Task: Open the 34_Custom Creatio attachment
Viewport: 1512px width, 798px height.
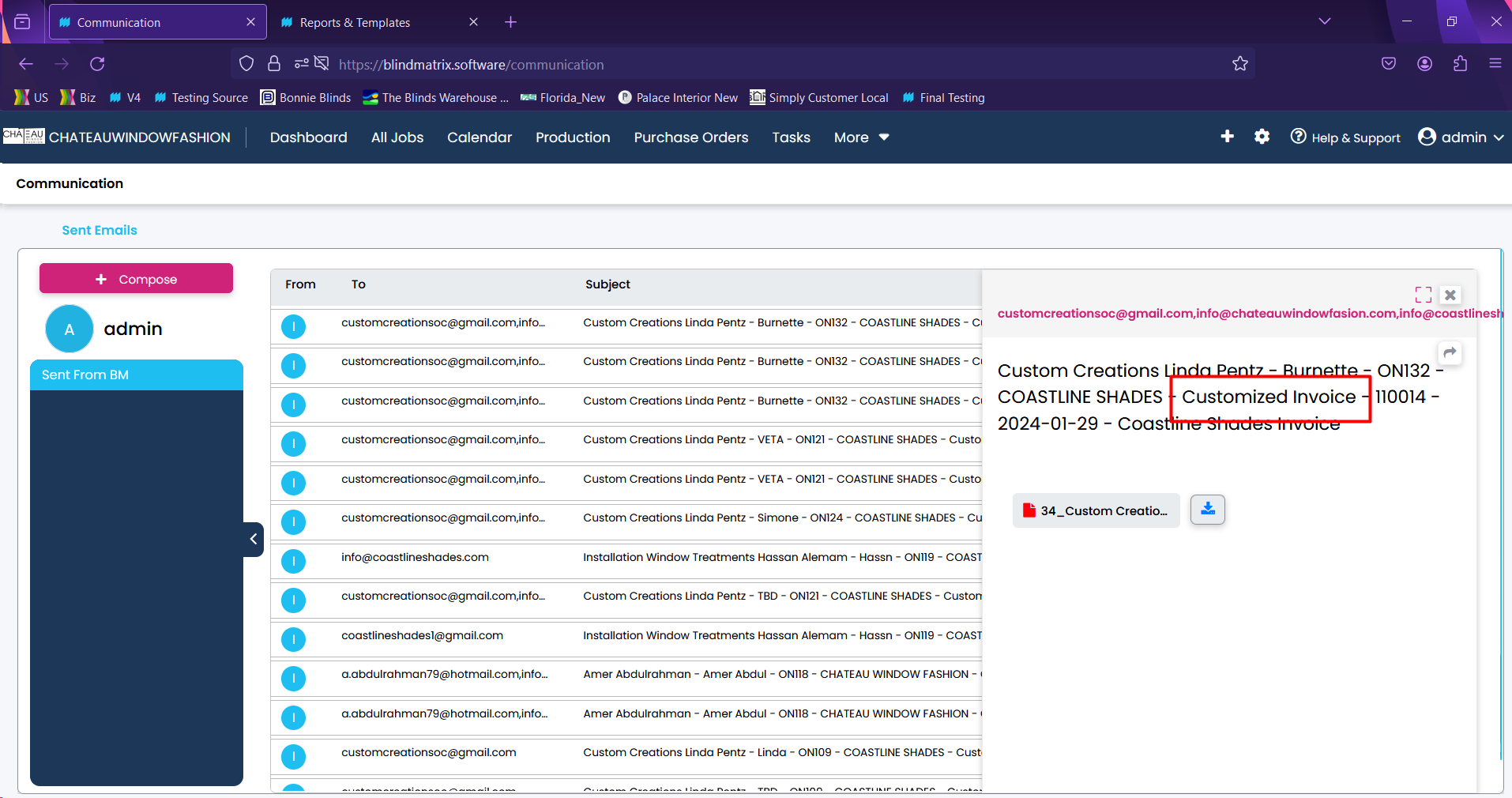Action: 1096,510
